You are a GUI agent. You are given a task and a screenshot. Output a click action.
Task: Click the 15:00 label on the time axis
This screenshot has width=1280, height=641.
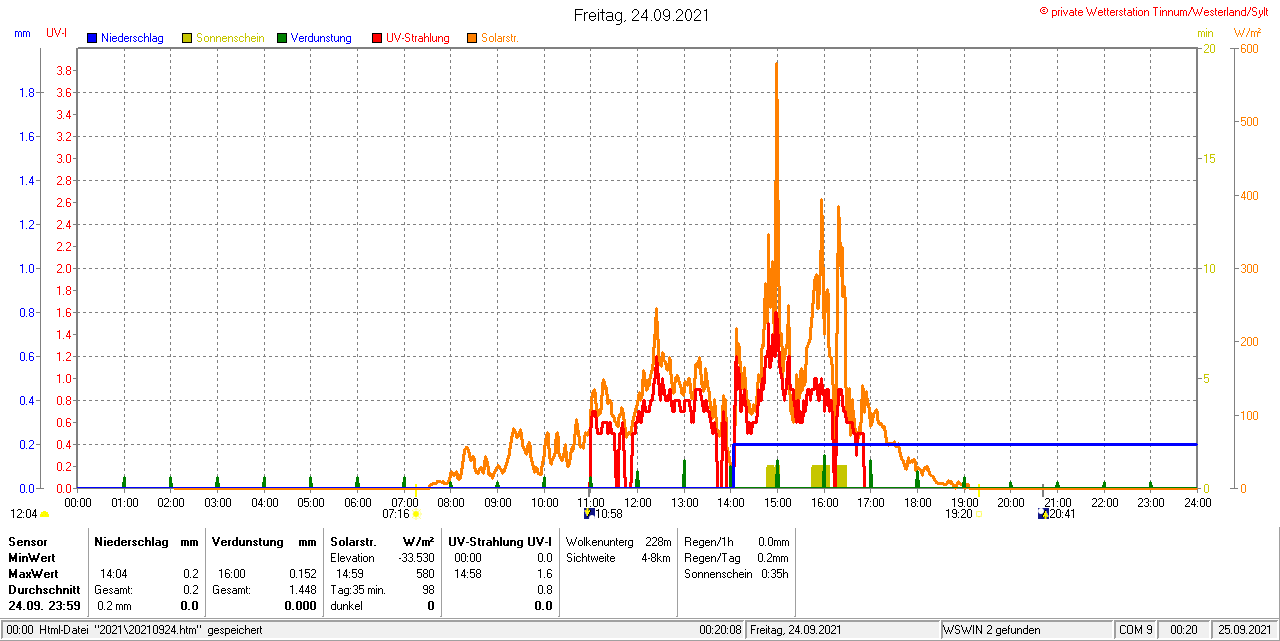tap(778, 502)
